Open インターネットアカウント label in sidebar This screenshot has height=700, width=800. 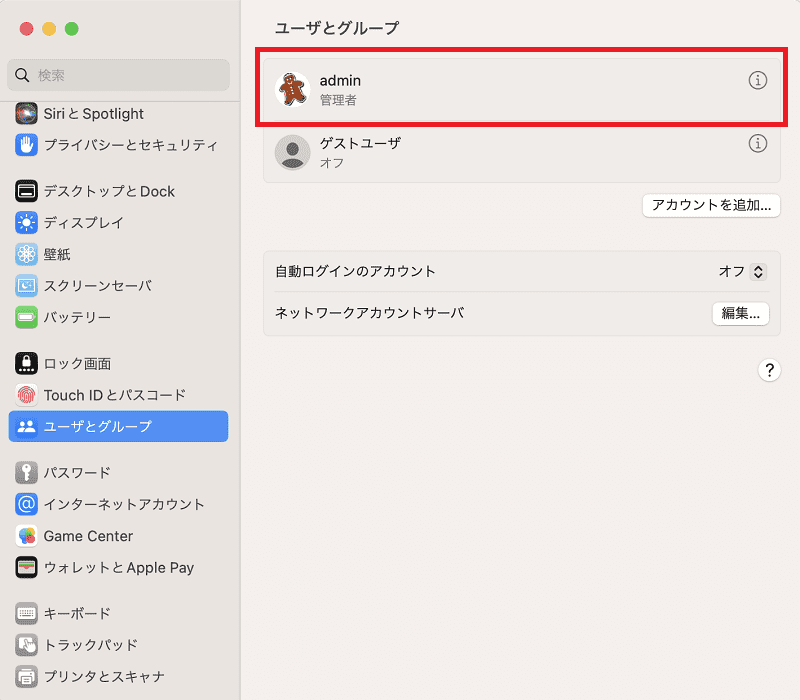124,504
